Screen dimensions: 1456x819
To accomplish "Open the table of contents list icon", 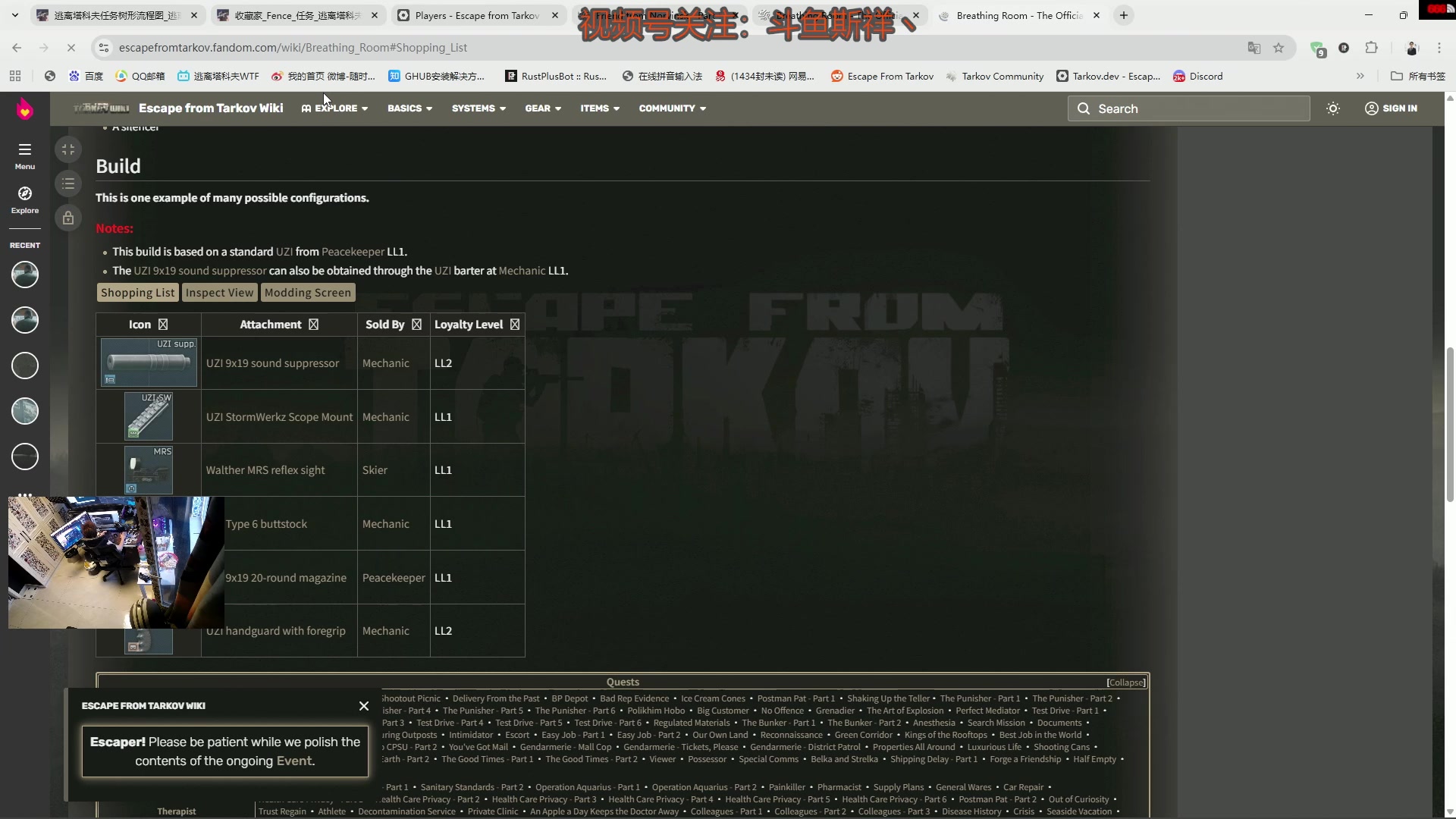I will coord(68,184).
